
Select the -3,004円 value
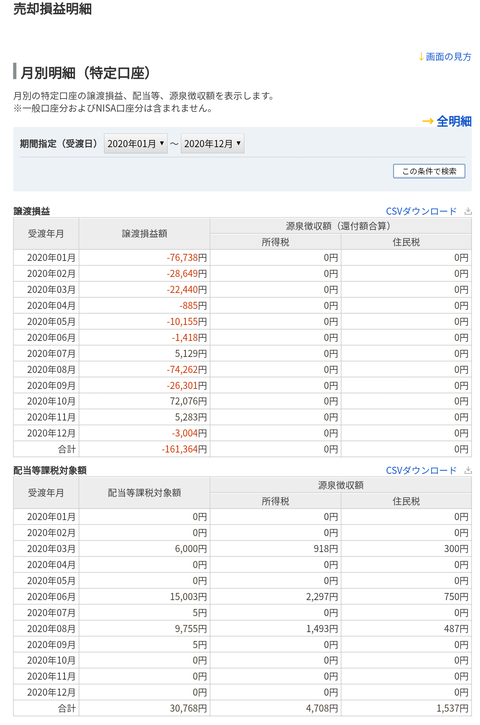(189, 433)
